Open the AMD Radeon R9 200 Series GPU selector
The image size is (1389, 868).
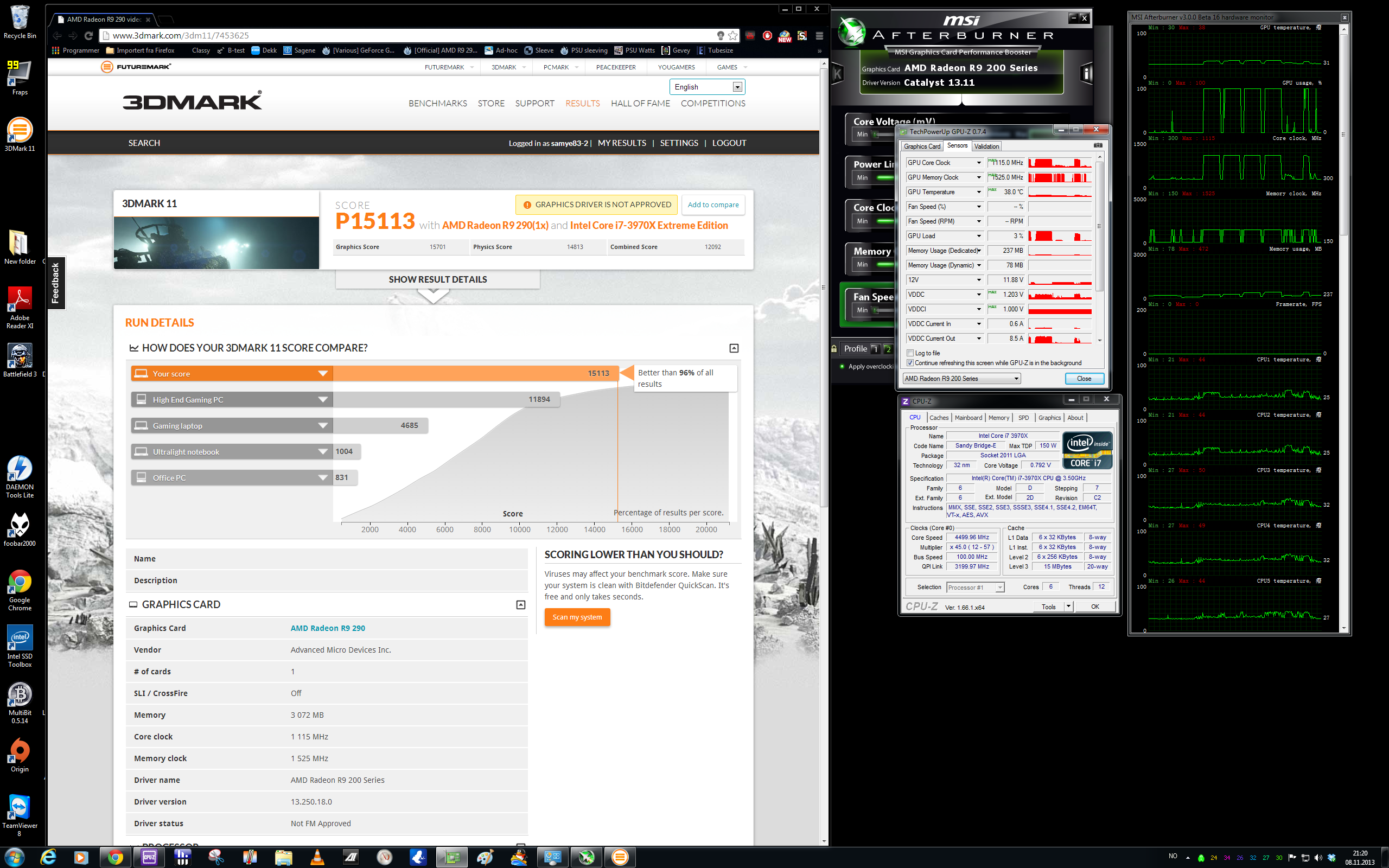coord(961,378)
